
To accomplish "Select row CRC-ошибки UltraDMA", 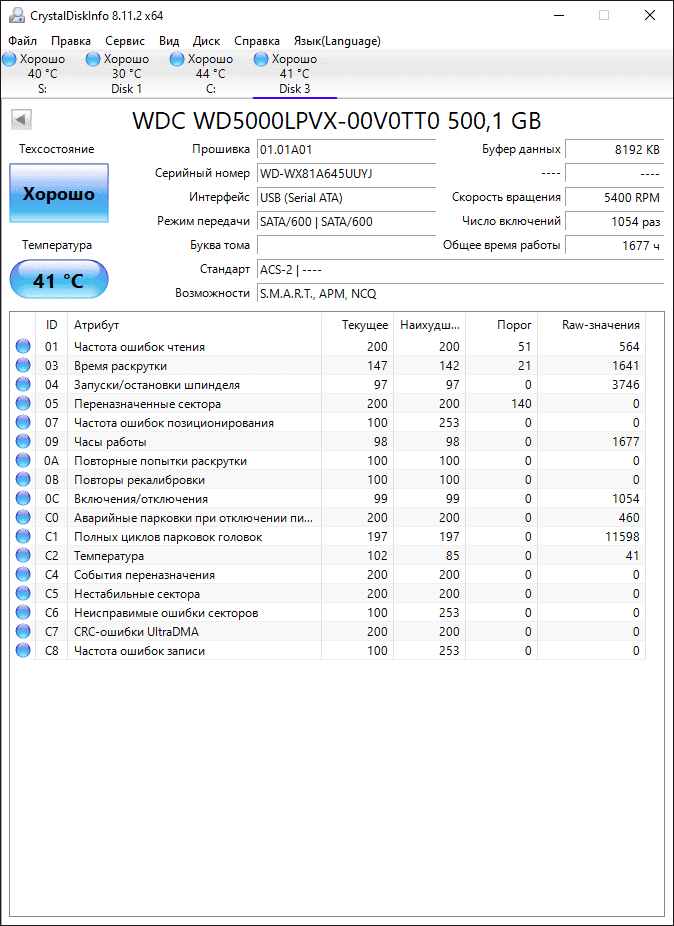I will point(328,632).
